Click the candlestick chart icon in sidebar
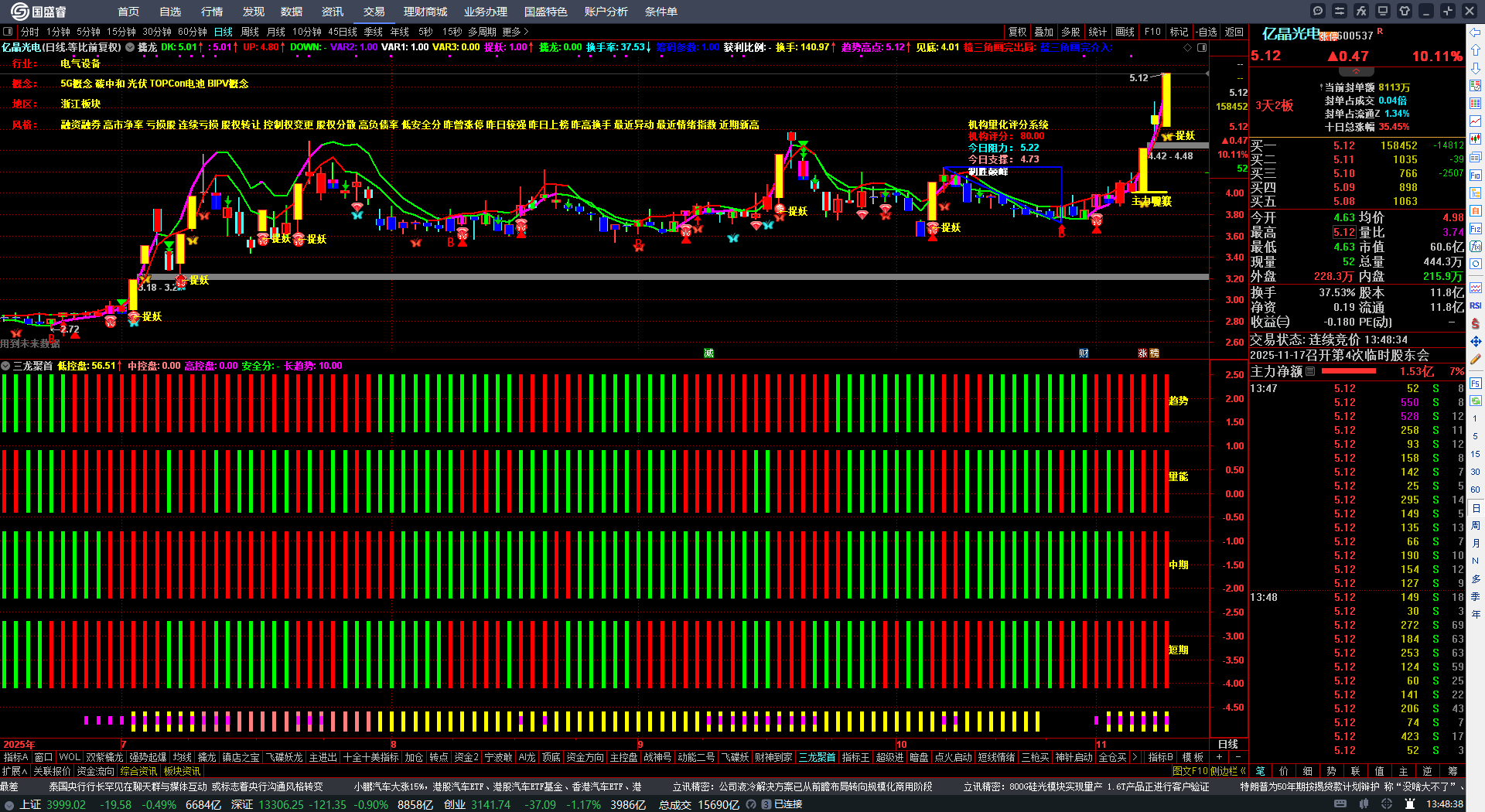 [x=1476, y=139]
